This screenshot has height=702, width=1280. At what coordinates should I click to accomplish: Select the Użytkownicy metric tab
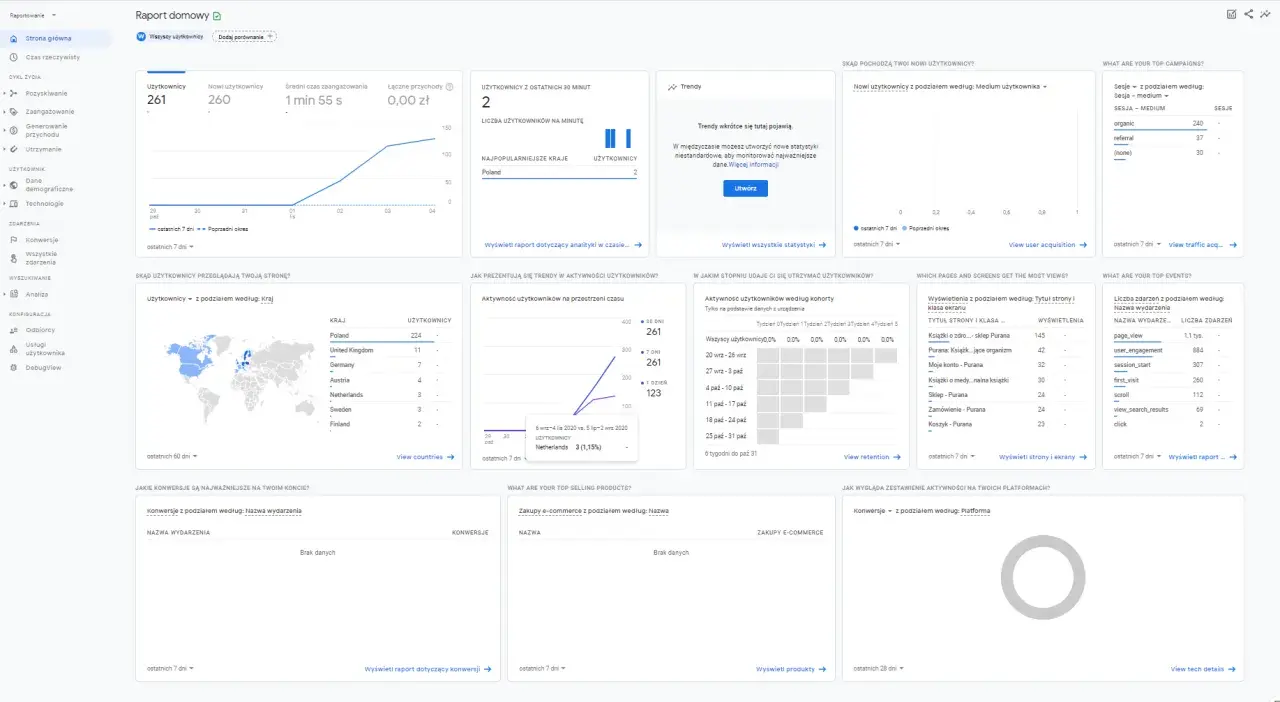pos(166,95)
